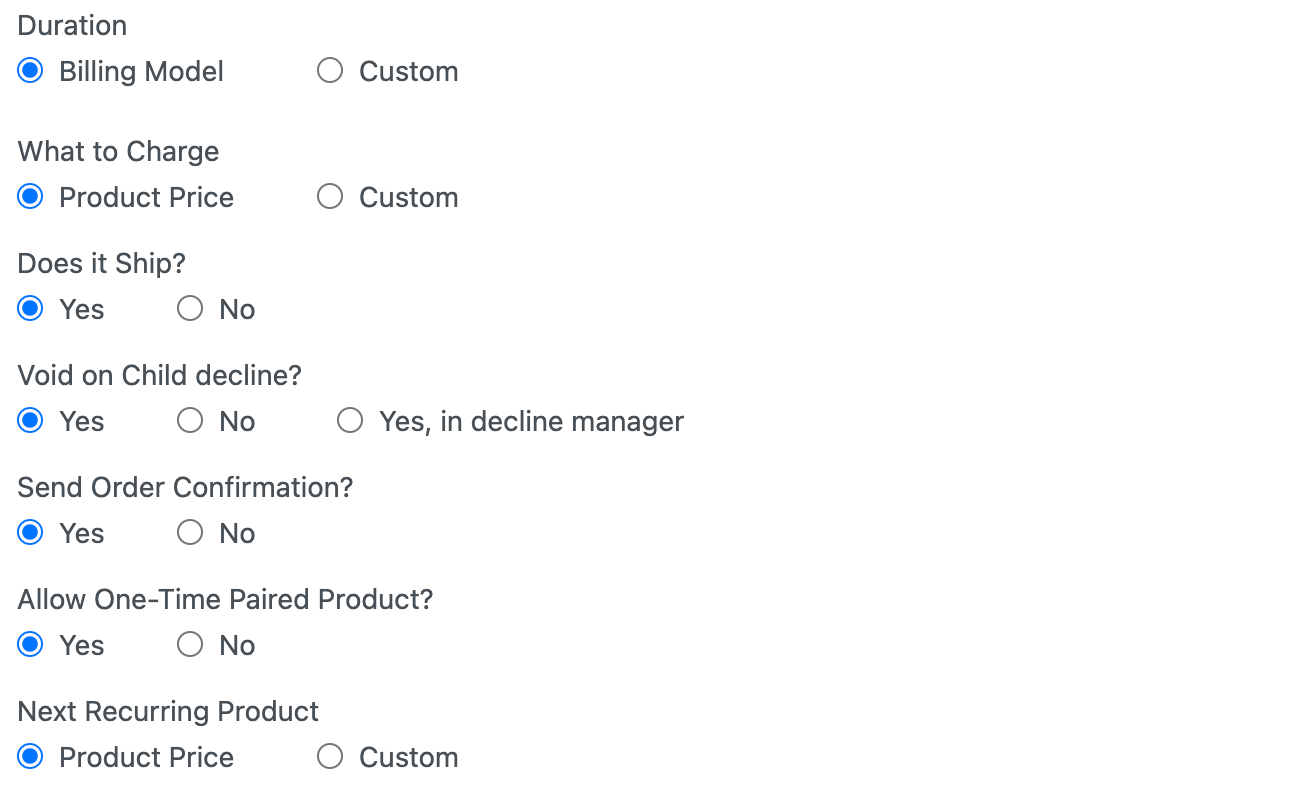Pick Custom for Next Recurring Product
Screen dimensions: 1309x795
point(330,757)
